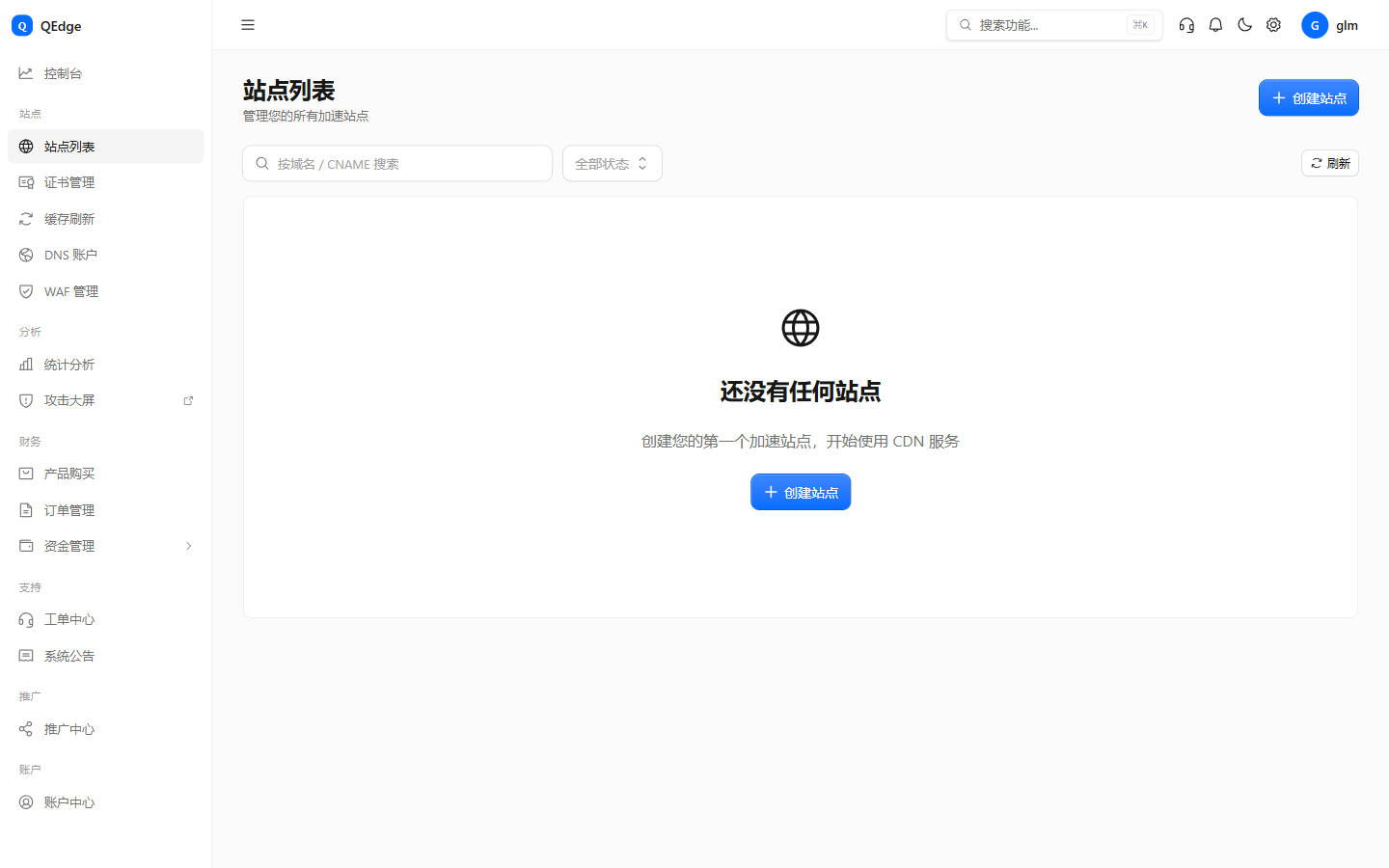Click the document icon beside 订单管理
The height and width of the screenshot is (868, 1389).
[x=26, y=510]
